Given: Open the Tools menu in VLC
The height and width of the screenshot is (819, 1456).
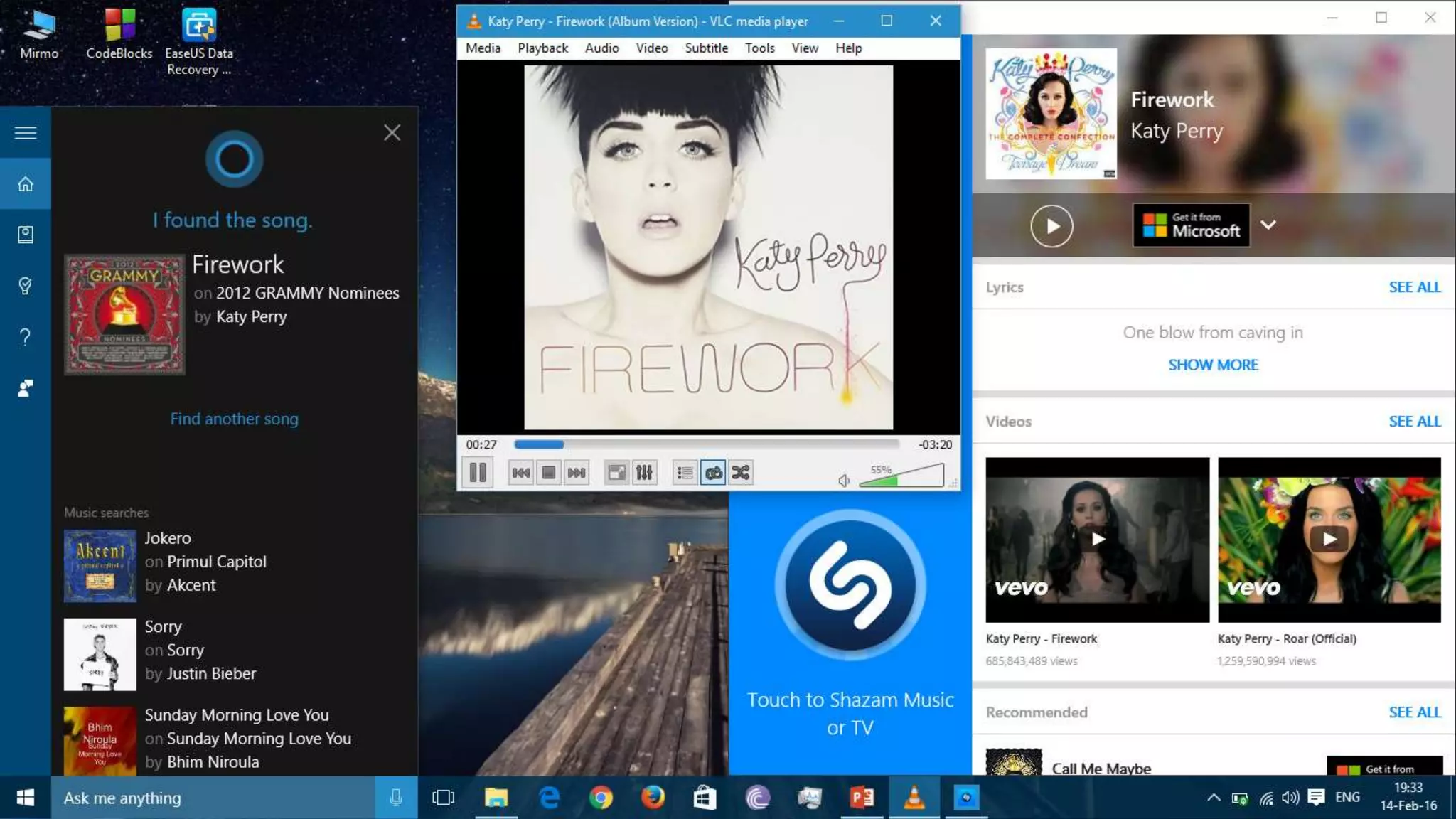Looking at the screenshot, I should (759, 48).
